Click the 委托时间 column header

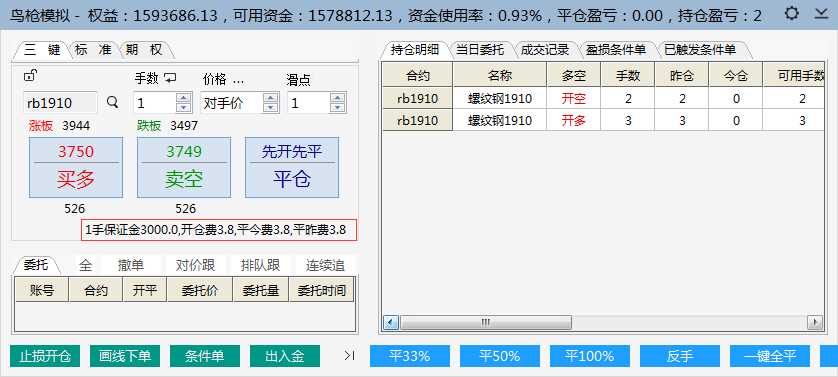(322, 291)
